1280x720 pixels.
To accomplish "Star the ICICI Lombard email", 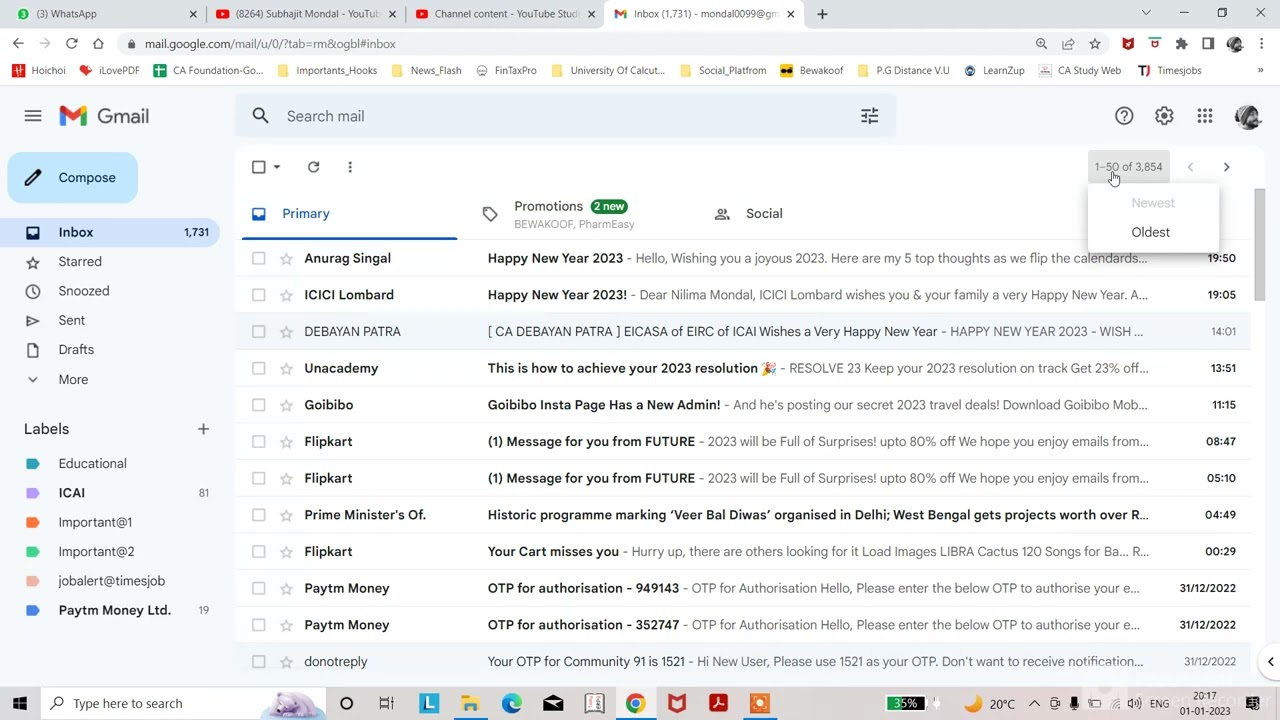I will pos(286,295).
